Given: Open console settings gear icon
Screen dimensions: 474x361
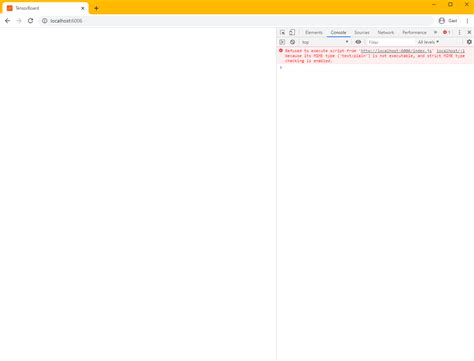Looking at the screenshot, I should click(469, 42).
